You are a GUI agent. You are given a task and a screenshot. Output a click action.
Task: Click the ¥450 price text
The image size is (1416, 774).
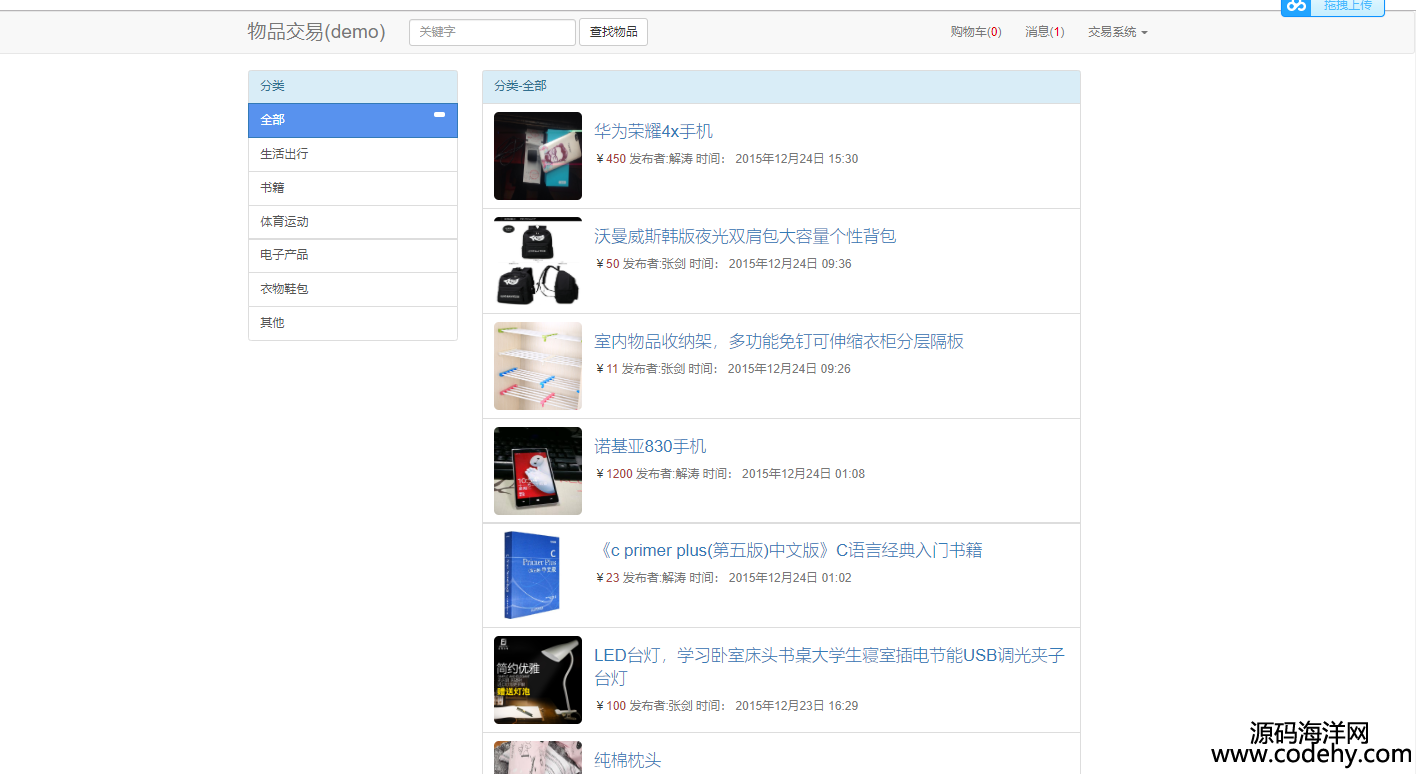click(610, 159)
